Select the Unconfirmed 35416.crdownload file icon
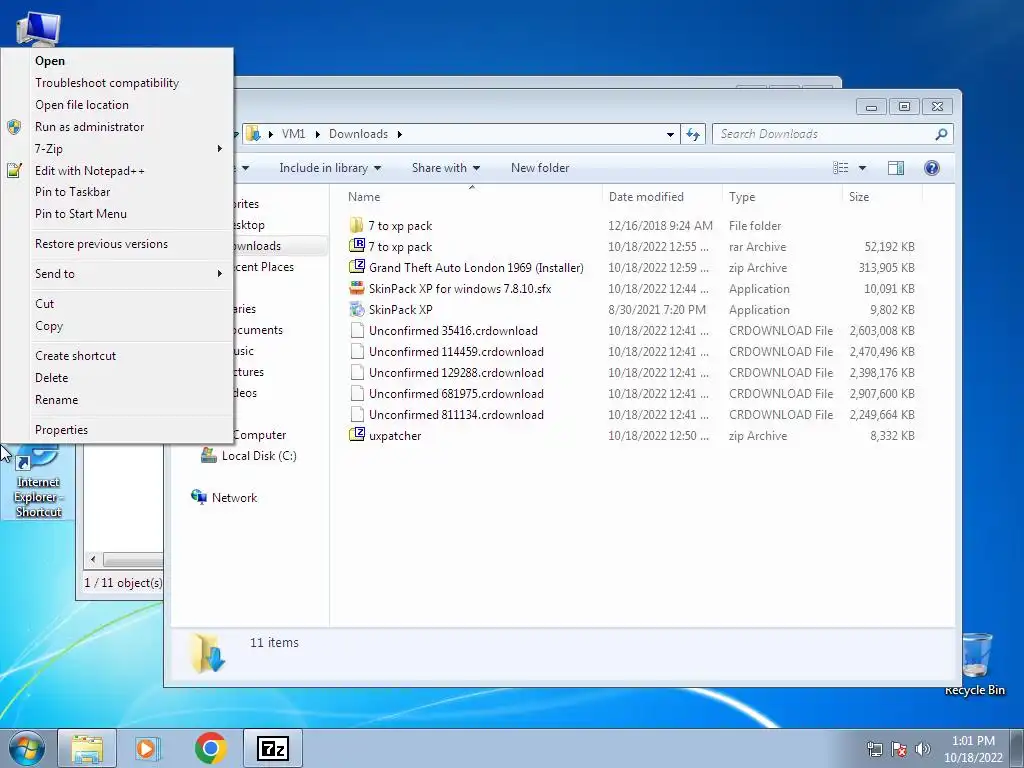This screenshot has width=1024, height=768. pyautogui.click(x=357, y=330)
